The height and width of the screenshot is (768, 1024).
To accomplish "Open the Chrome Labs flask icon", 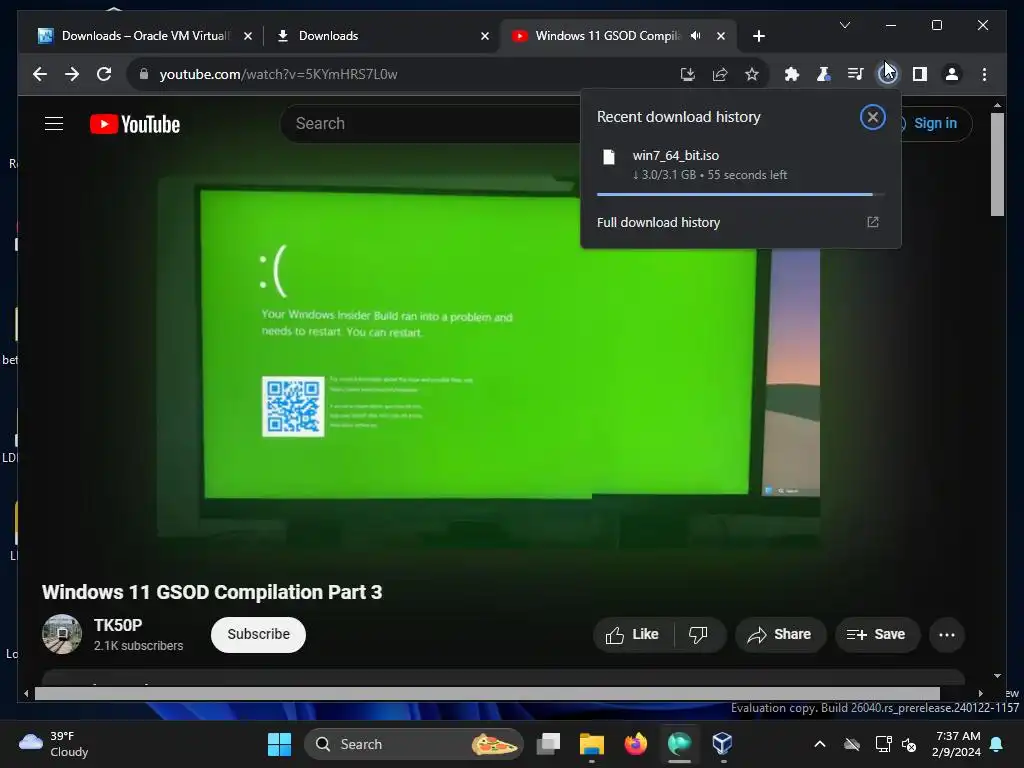I will click(x=824, y=74).
